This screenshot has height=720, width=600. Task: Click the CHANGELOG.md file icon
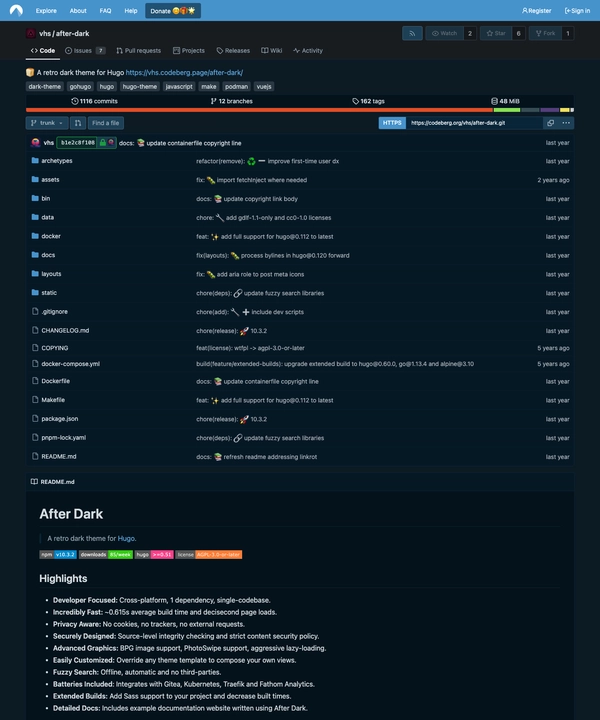coord(35,330)
